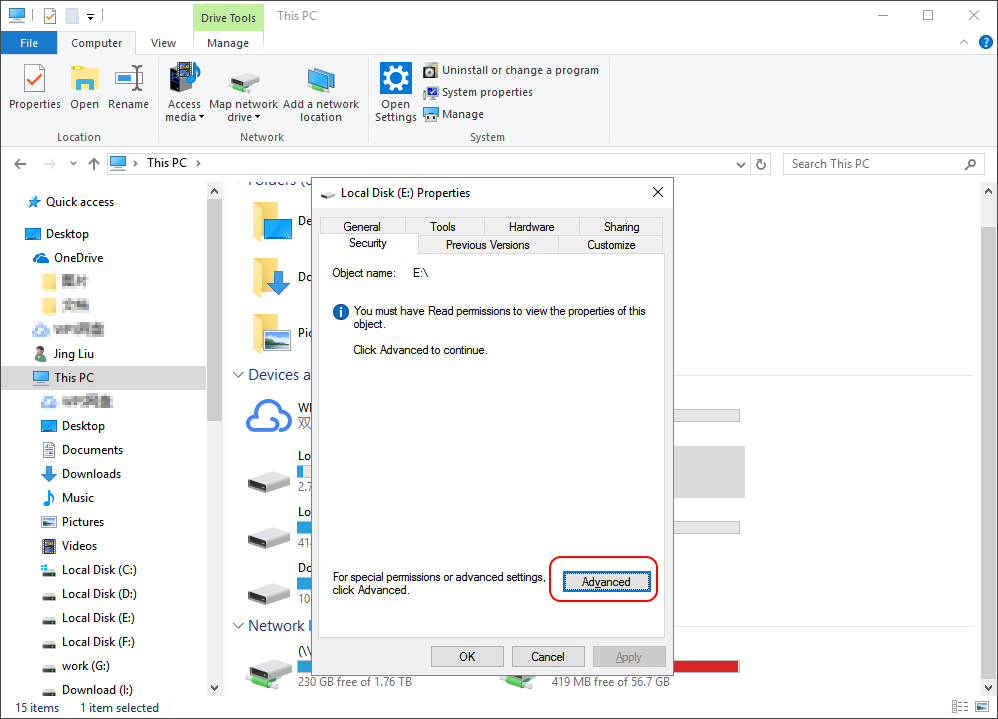Open the File menu

point(29,43)
